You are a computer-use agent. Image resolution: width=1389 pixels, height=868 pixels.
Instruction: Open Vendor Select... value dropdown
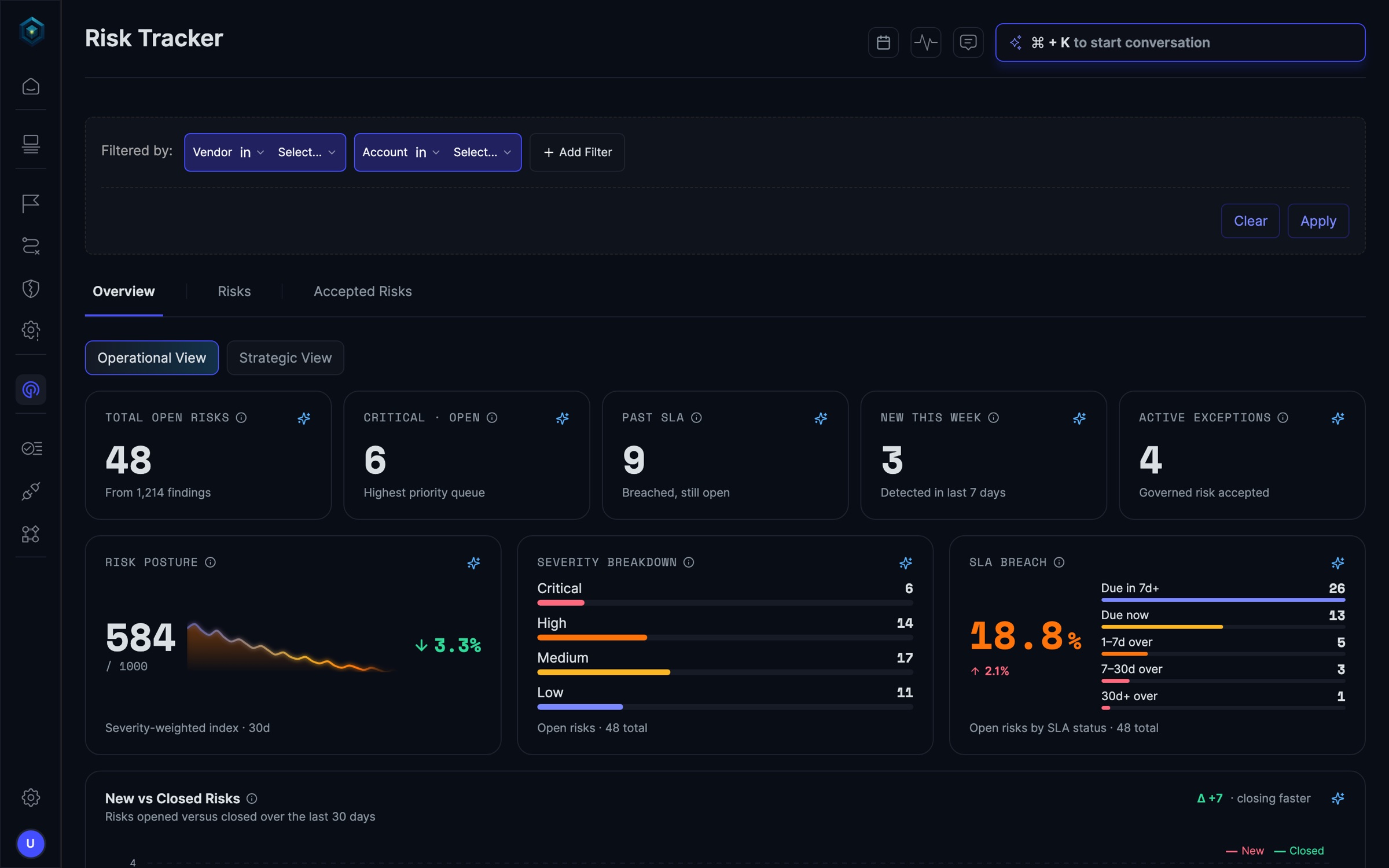click(x=306, y=152)
